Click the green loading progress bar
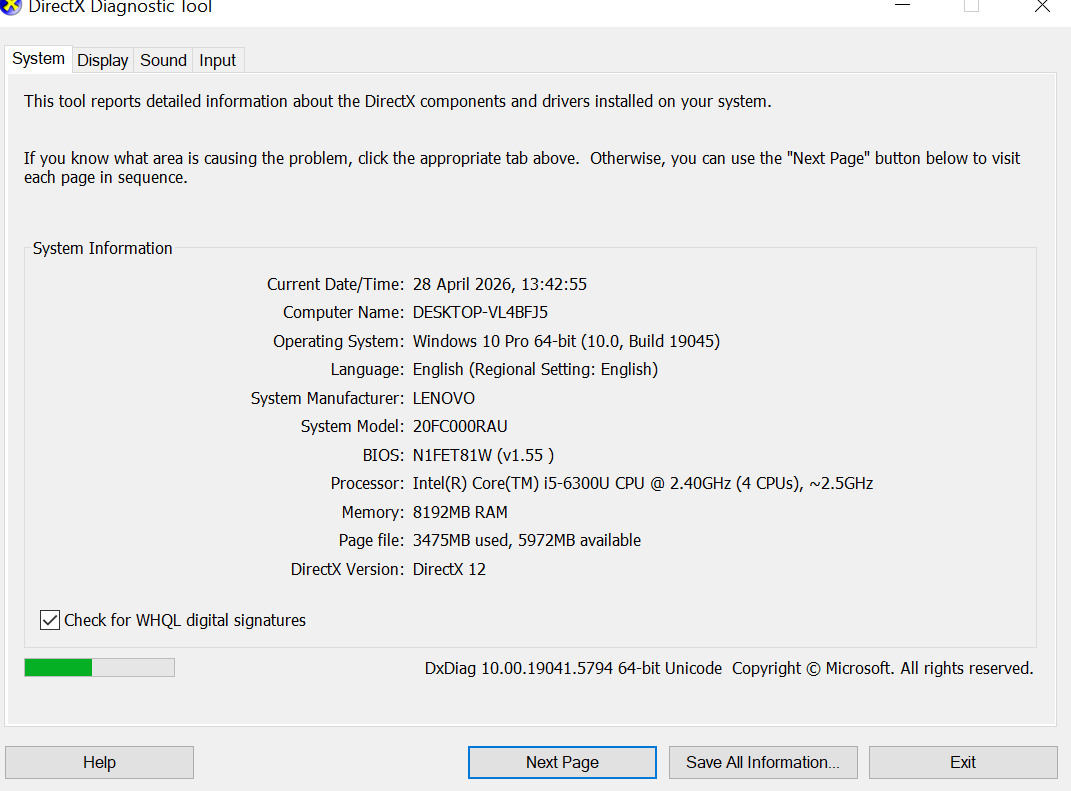 (x=99, y=667)
